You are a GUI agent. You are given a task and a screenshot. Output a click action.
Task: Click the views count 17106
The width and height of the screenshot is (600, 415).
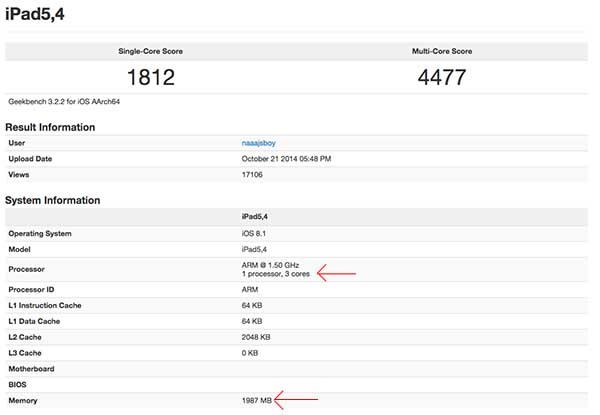click(252, 175)
